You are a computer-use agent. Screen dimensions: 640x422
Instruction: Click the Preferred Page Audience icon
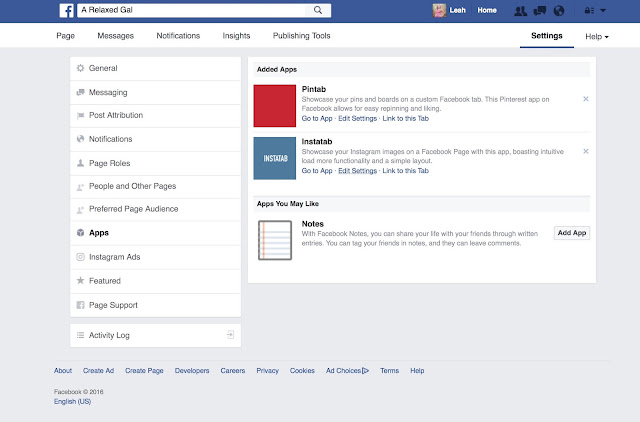coord(80,210)
